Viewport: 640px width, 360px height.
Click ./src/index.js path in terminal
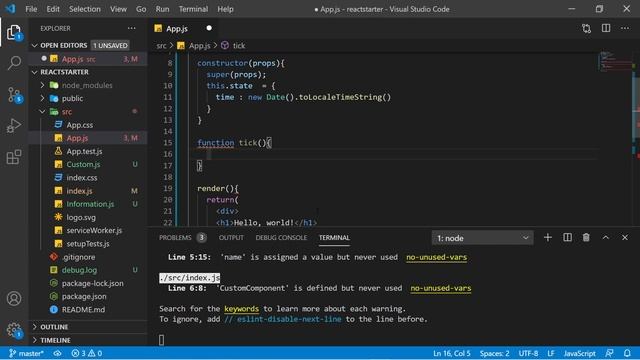pyautogui.click(x=190, y=278)
